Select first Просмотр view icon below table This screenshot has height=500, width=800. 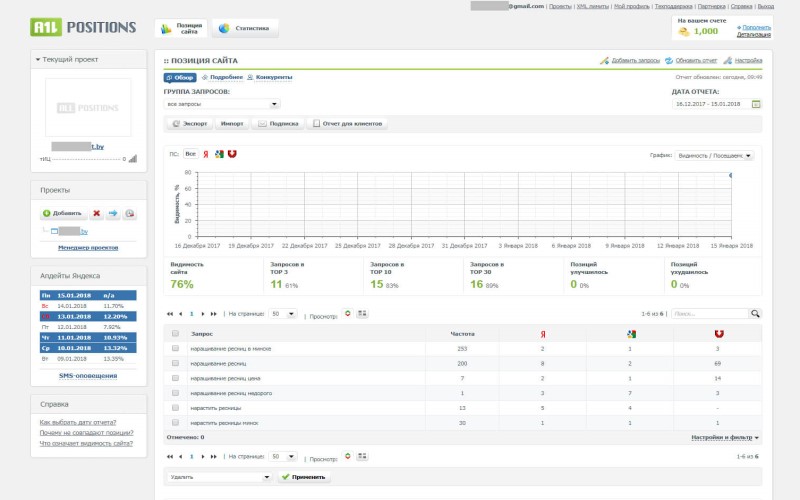tap(348, 456)
